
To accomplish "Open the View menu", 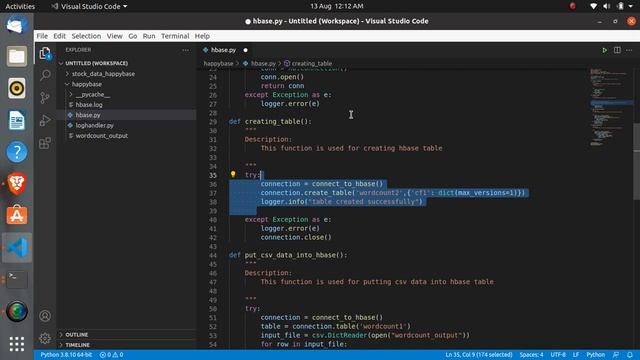I will point(115,36).
